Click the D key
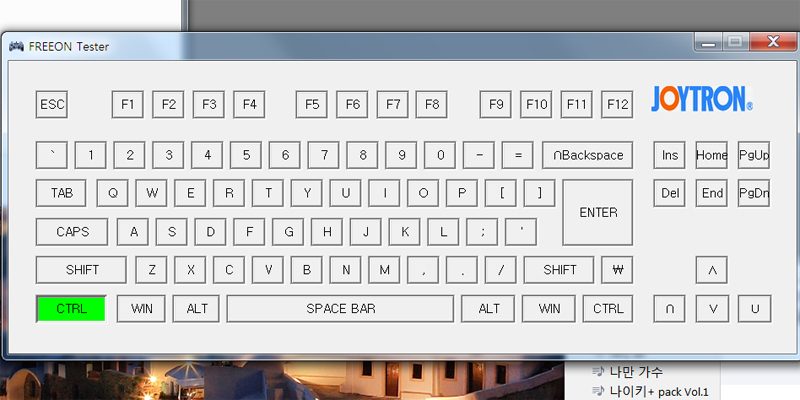Image resolution: width=800 pixels, height=400 pixels. click(210, 232)
